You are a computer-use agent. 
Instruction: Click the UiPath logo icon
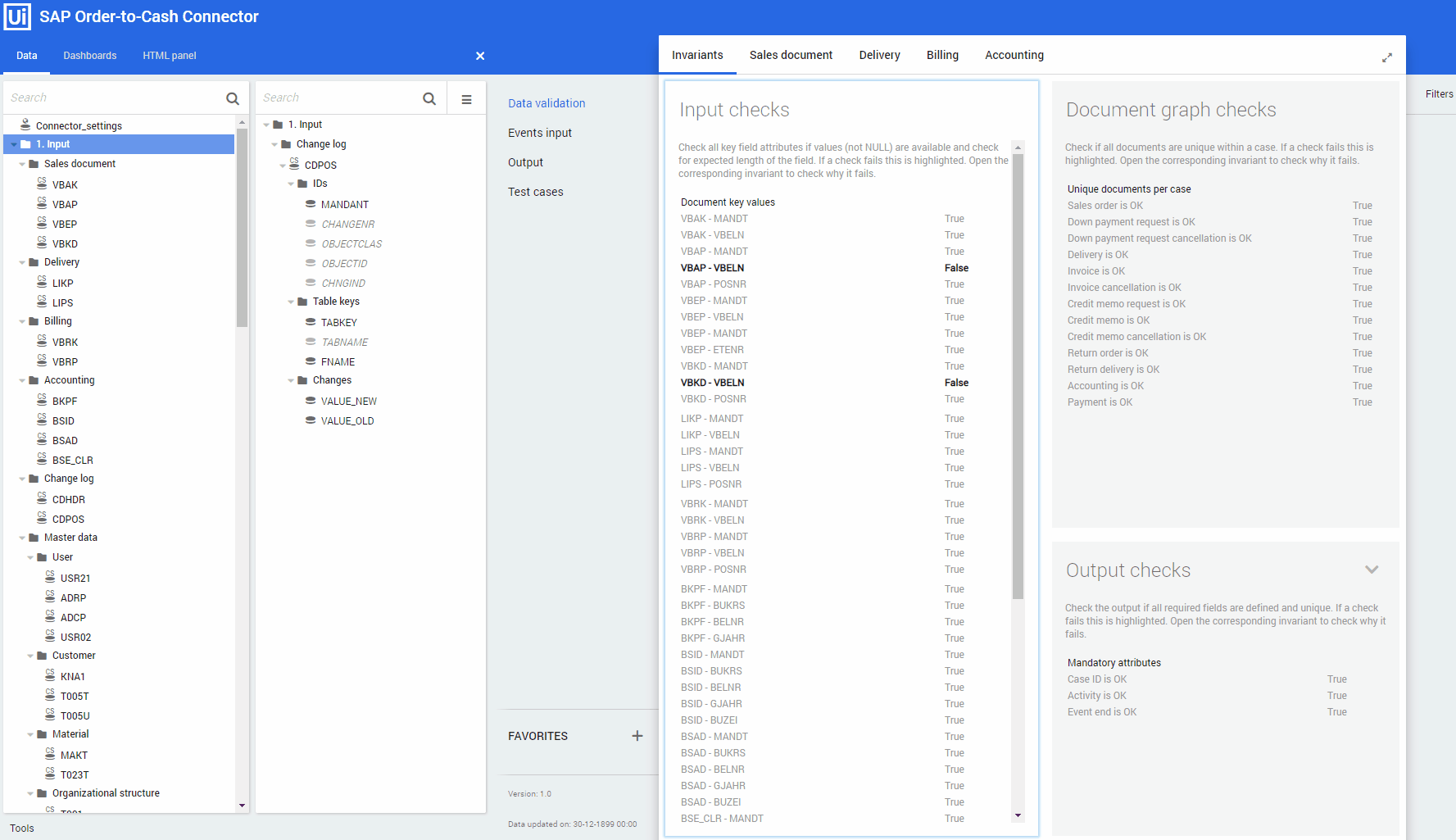click(x=17, y=16)
